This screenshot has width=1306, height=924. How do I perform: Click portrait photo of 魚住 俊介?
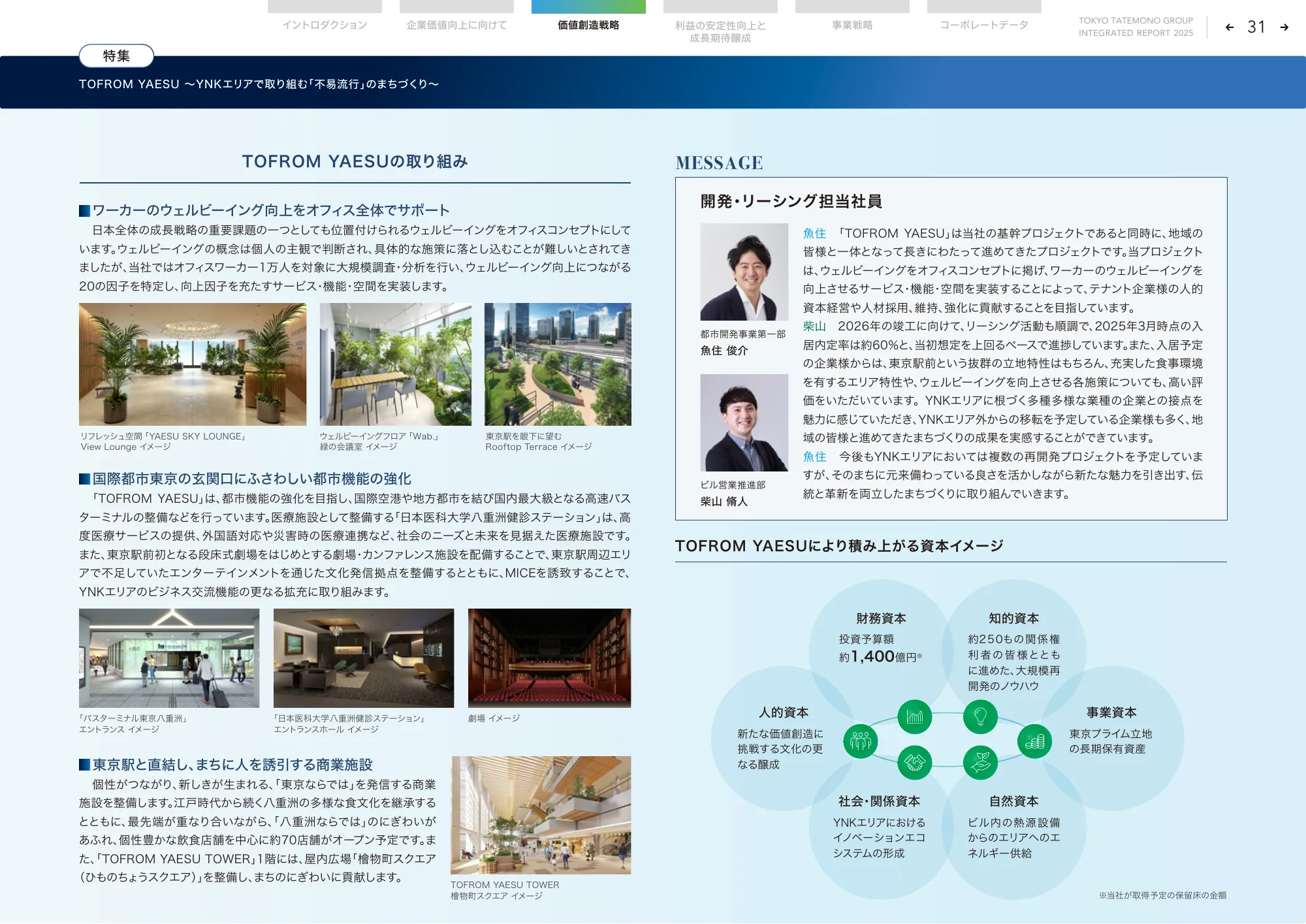(744, 272)
